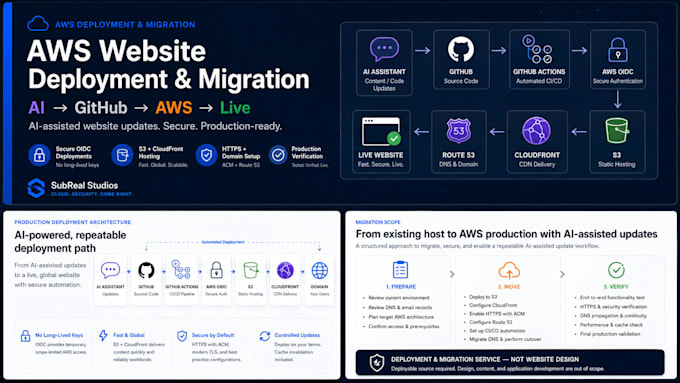Click the purple 'AI' word in the pipeline line
This screenshot has width=680, height=383.
(36, 108)
